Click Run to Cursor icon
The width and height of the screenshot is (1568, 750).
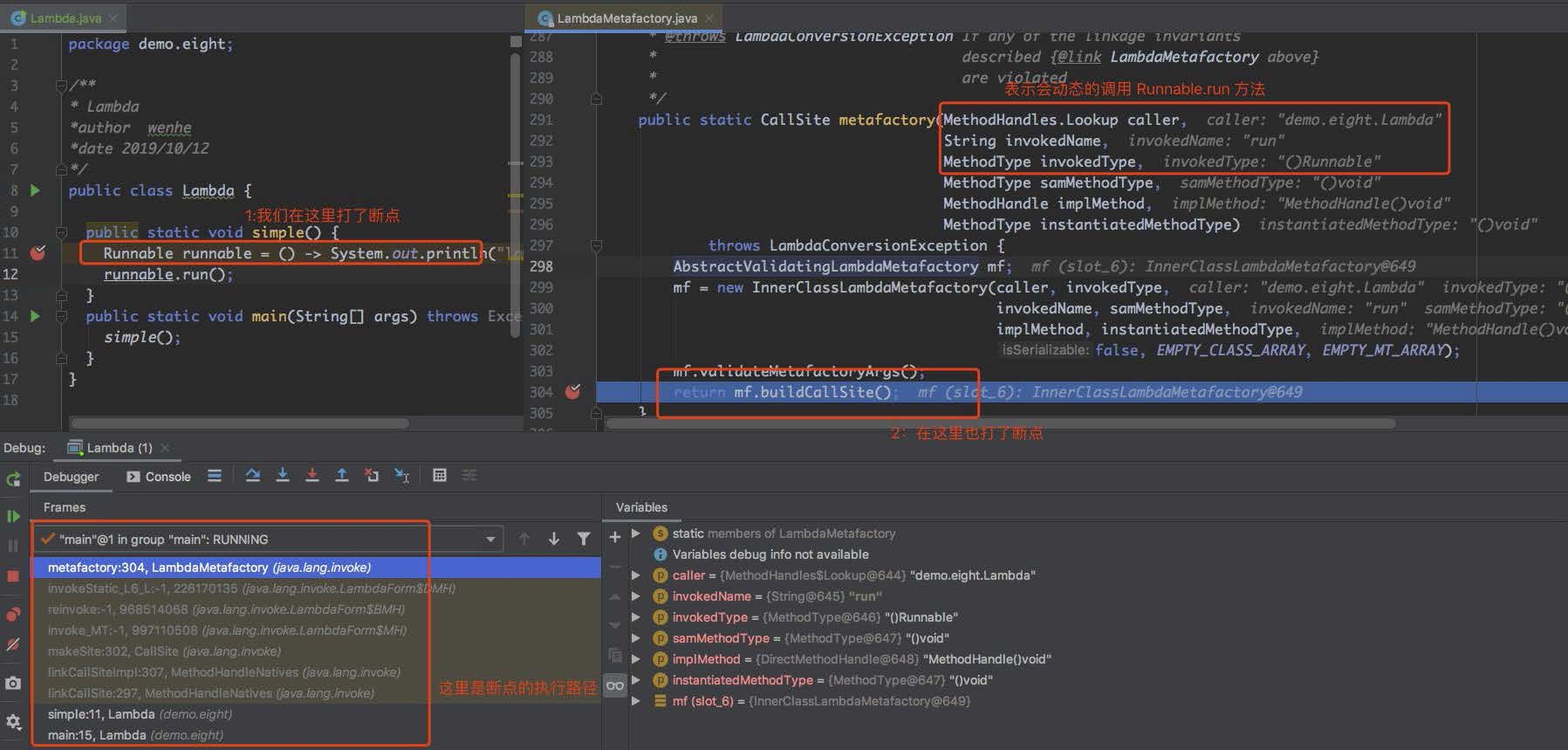401,476
